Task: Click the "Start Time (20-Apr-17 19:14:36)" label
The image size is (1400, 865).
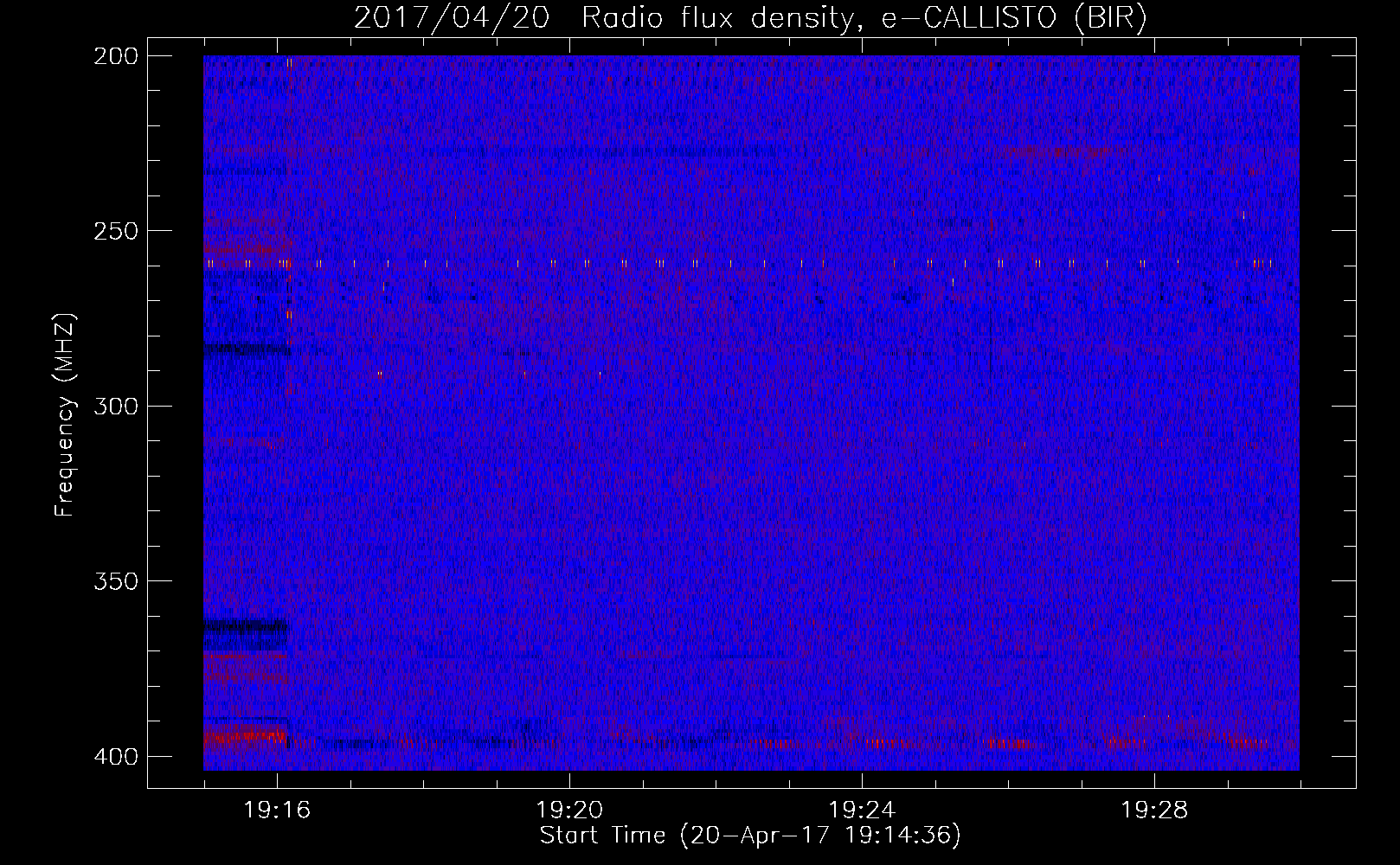Action: (750, 836)
